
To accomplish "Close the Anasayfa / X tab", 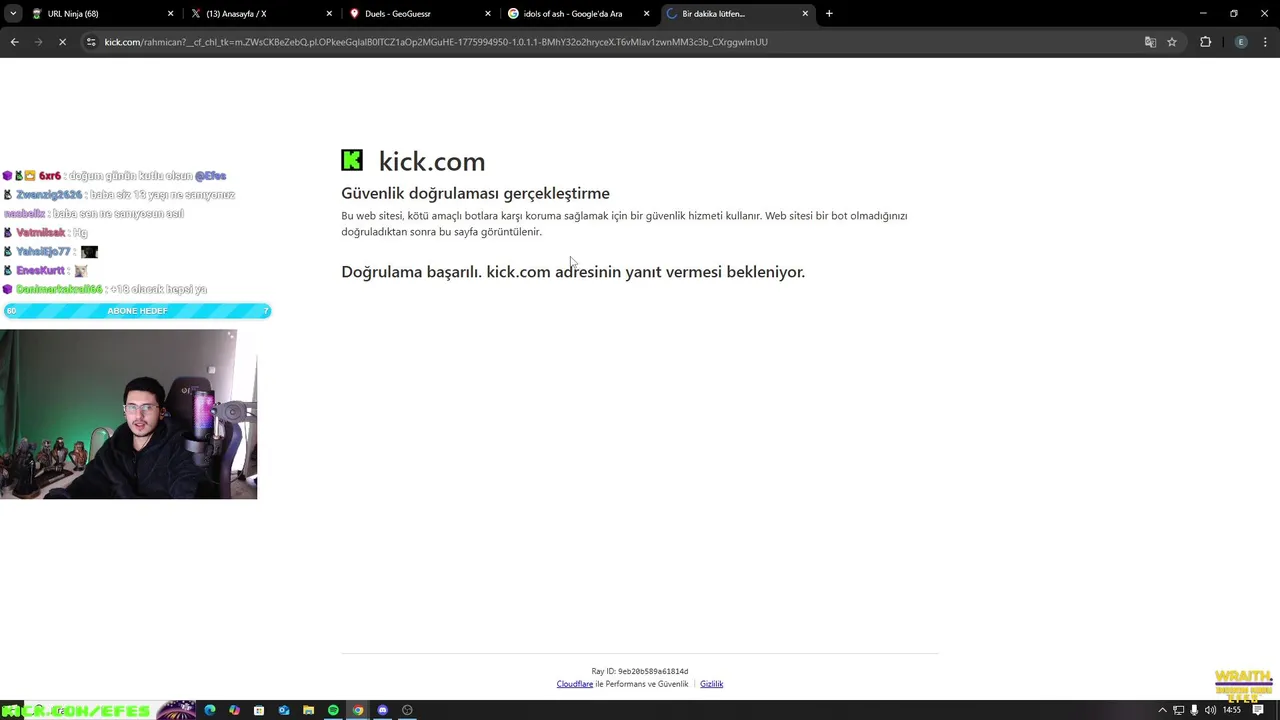I will pyautogui.click(x=329, y=14).
